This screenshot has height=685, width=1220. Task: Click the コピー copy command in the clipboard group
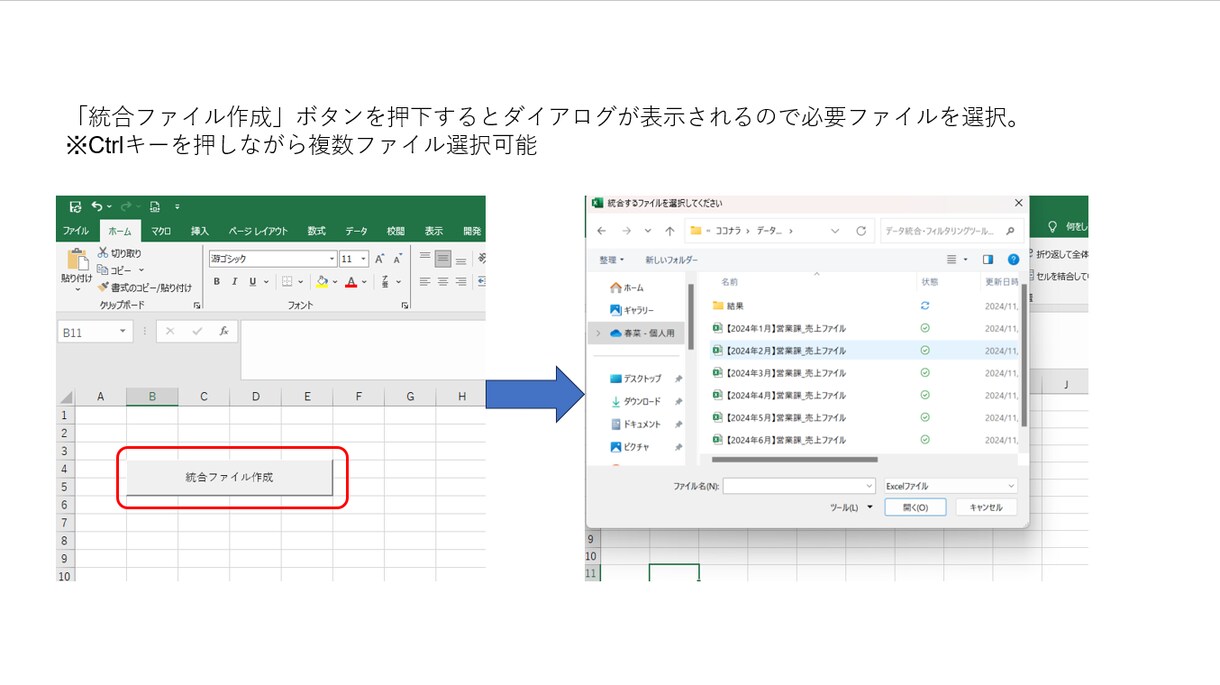(116, 270)
